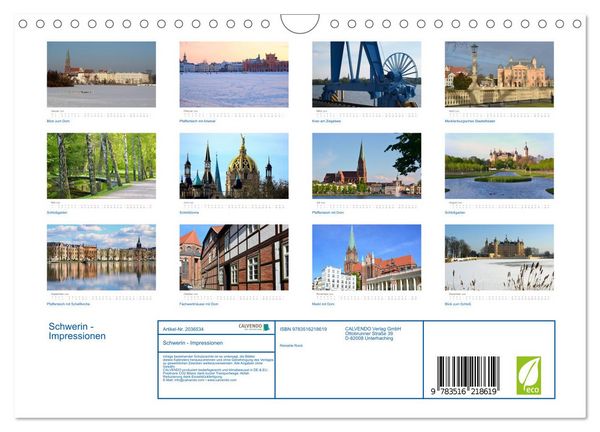The image size is (600, 432).
Task: Open the golden dome castle towers photo
Action: 234,166
